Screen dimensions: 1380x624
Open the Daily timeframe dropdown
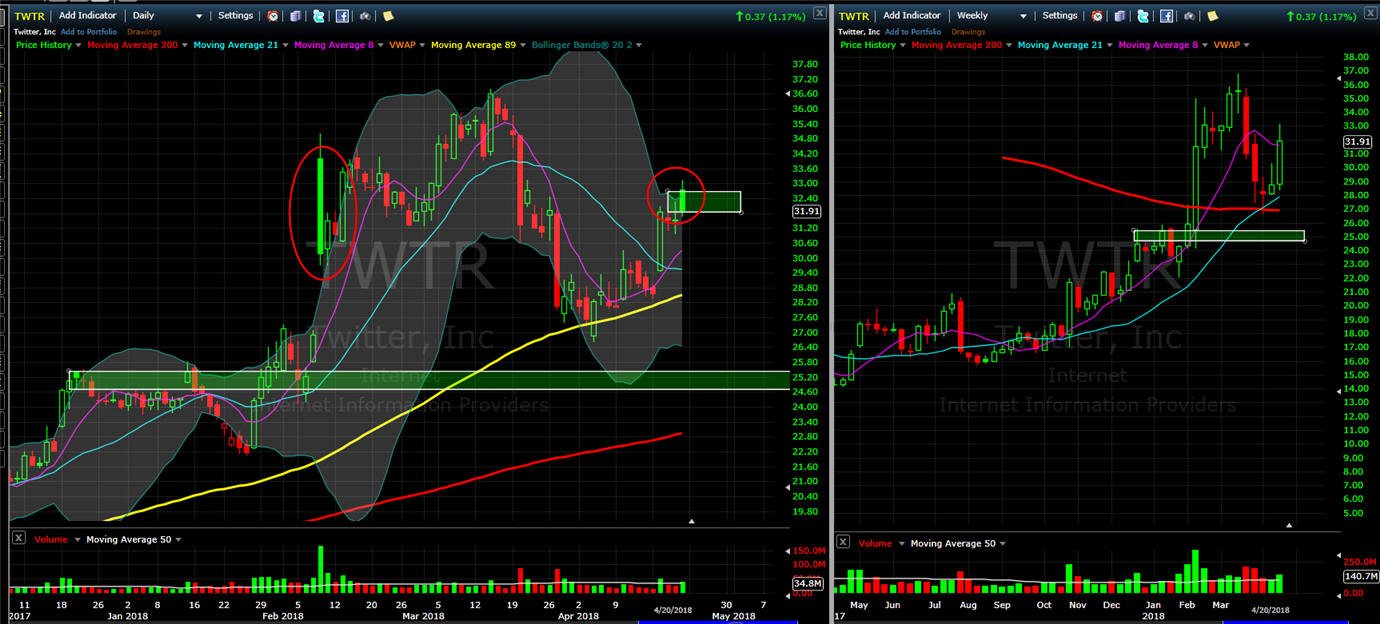pos(168,16)
